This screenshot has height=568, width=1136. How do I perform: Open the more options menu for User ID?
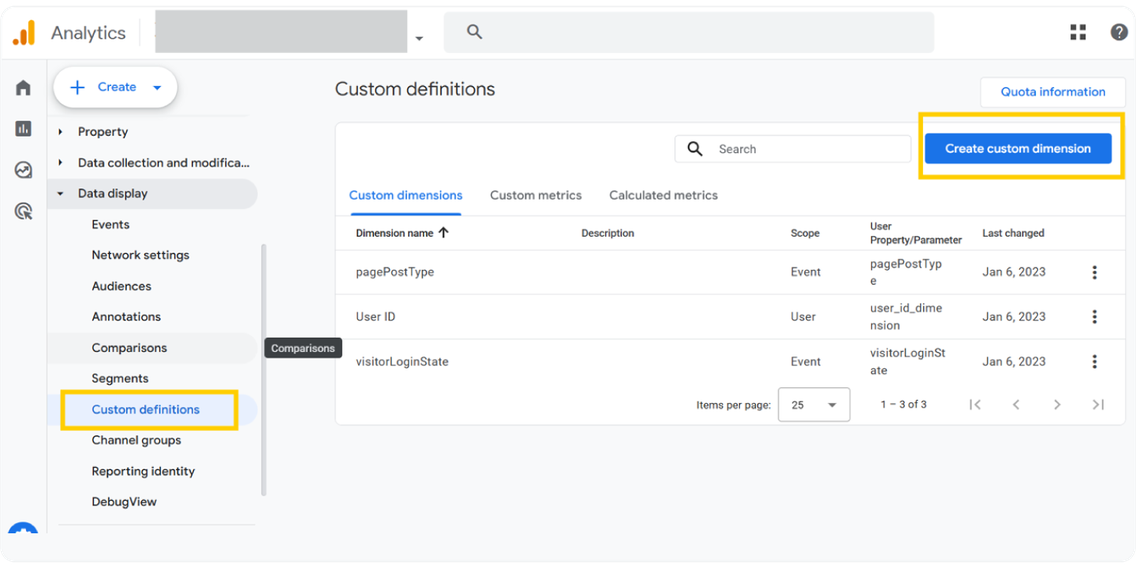tap(1095, 317)
